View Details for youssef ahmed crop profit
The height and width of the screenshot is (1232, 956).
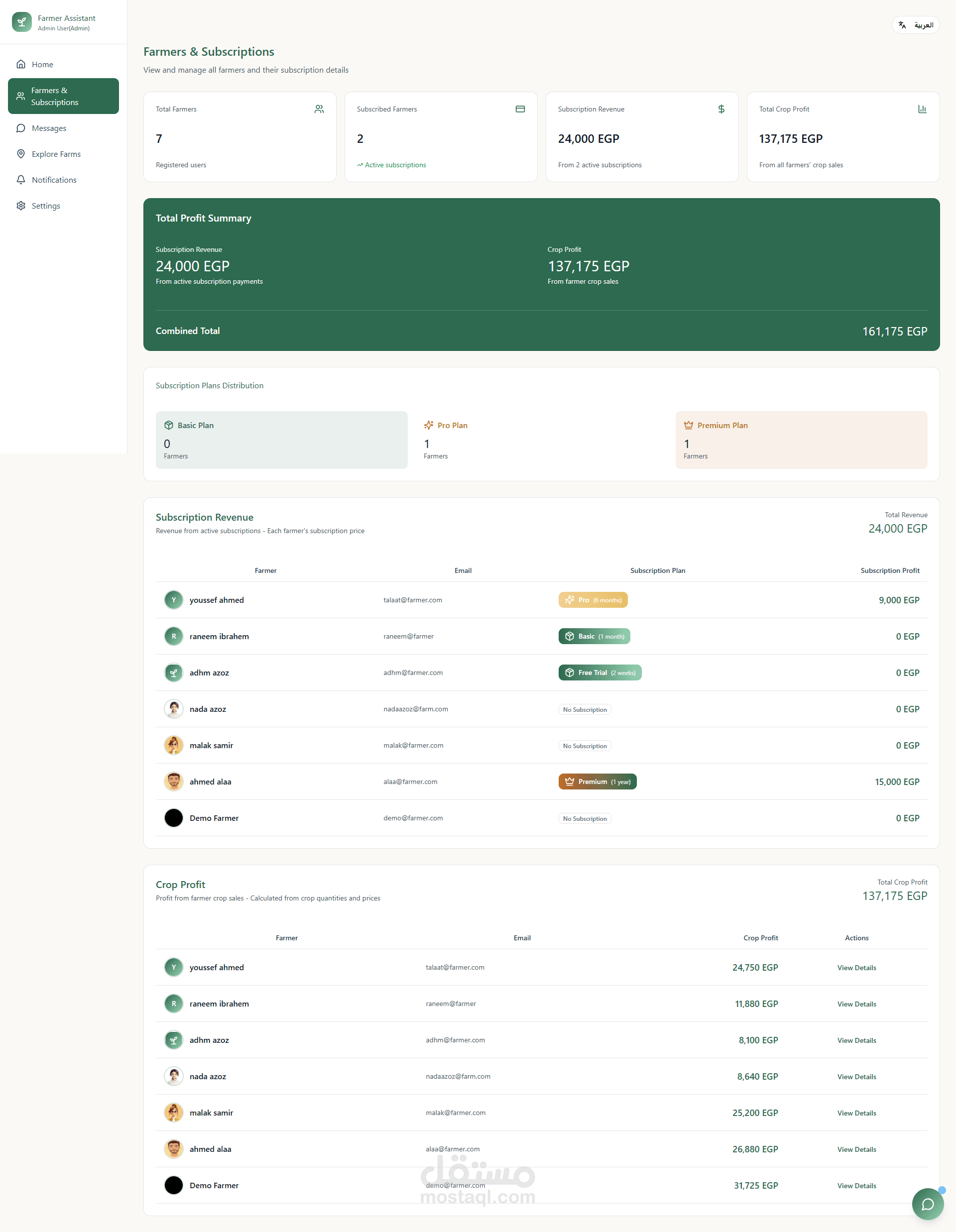click(x=856, y=968)
